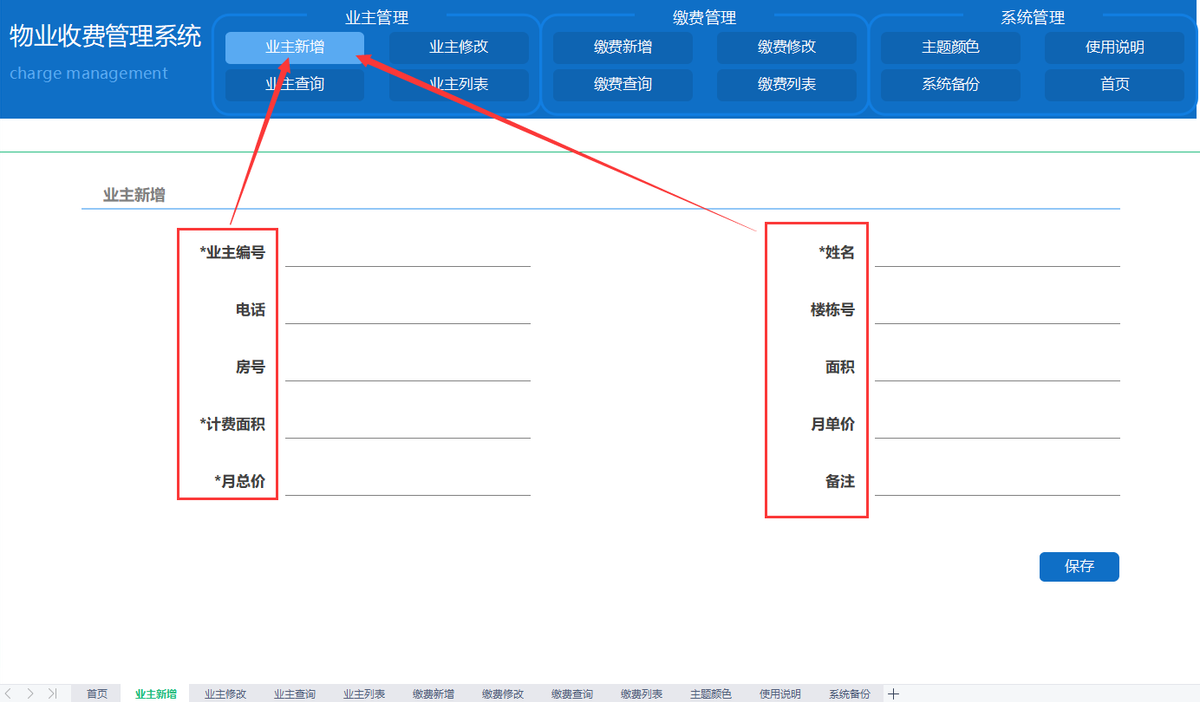
Task: Select 缴费修改 in the payment menu
Action: (786, 47)
